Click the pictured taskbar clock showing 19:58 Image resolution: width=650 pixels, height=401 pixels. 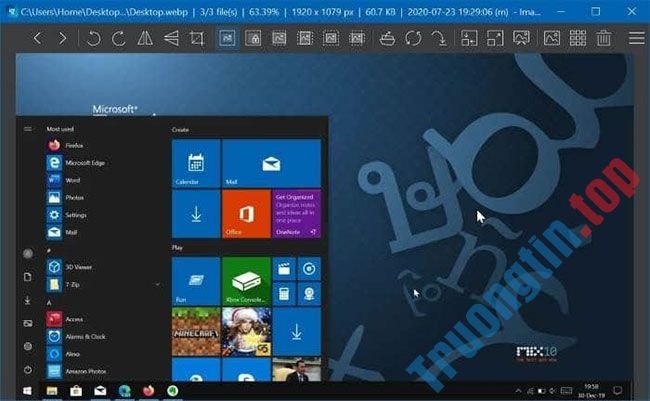[x=591, y=391]
